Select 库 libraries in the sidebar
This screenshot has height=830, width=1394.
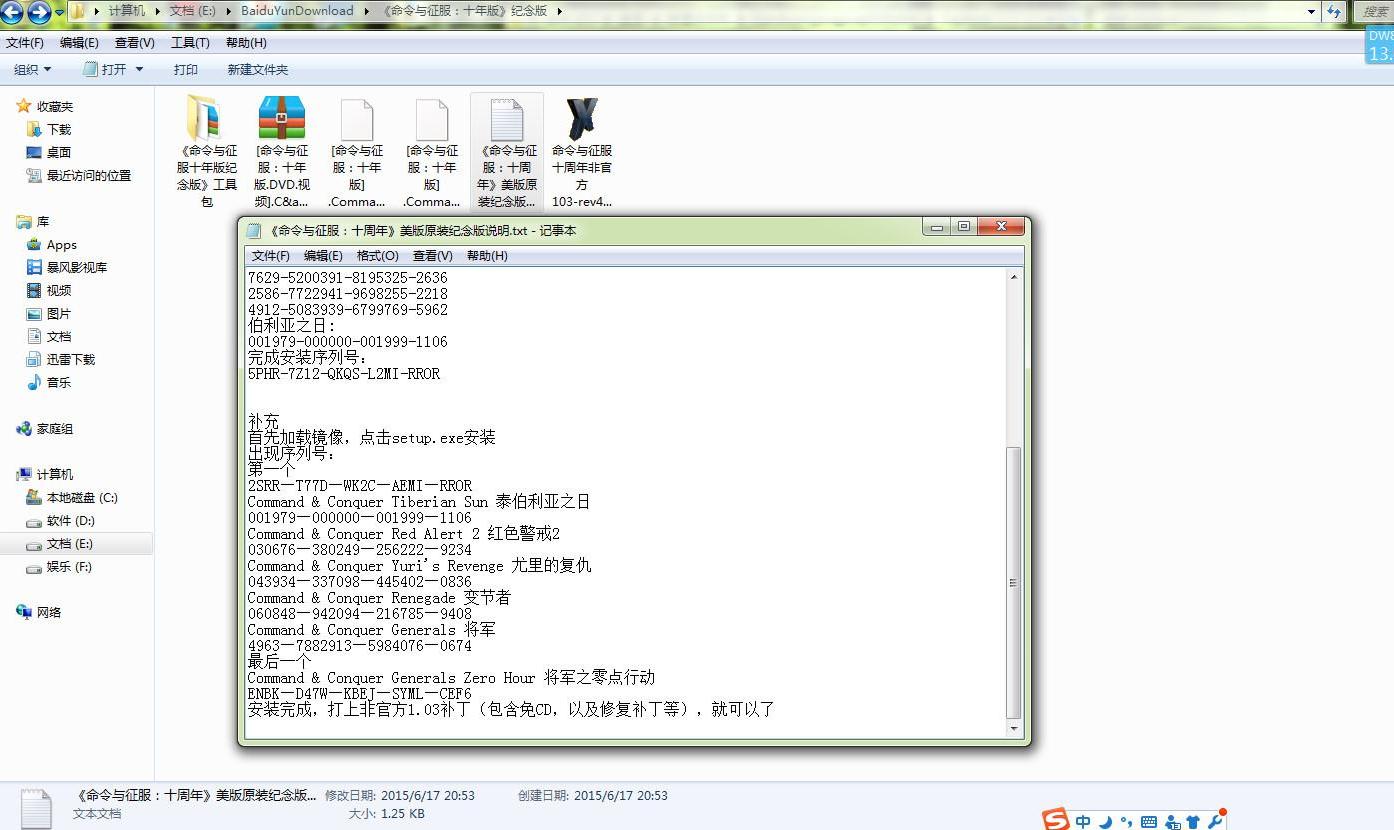pos(33,221)
